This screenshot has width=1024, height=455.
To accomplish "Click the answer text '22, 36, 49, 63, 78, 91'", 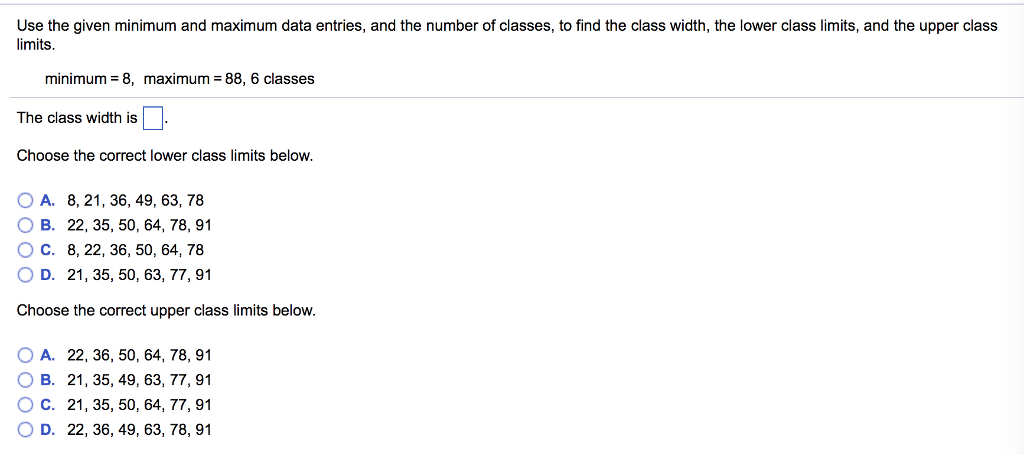I will pos(139,430).
